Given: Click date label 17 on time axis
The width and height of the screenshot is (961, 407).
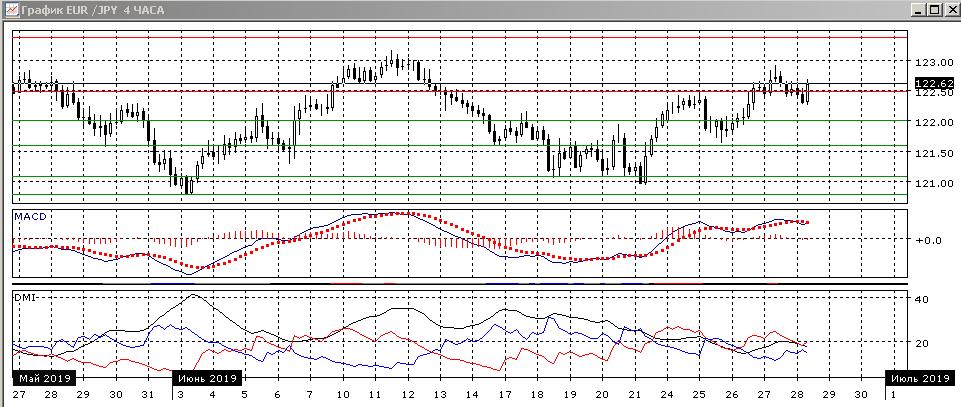Looking at the screenshot, I should click(505, 394).
